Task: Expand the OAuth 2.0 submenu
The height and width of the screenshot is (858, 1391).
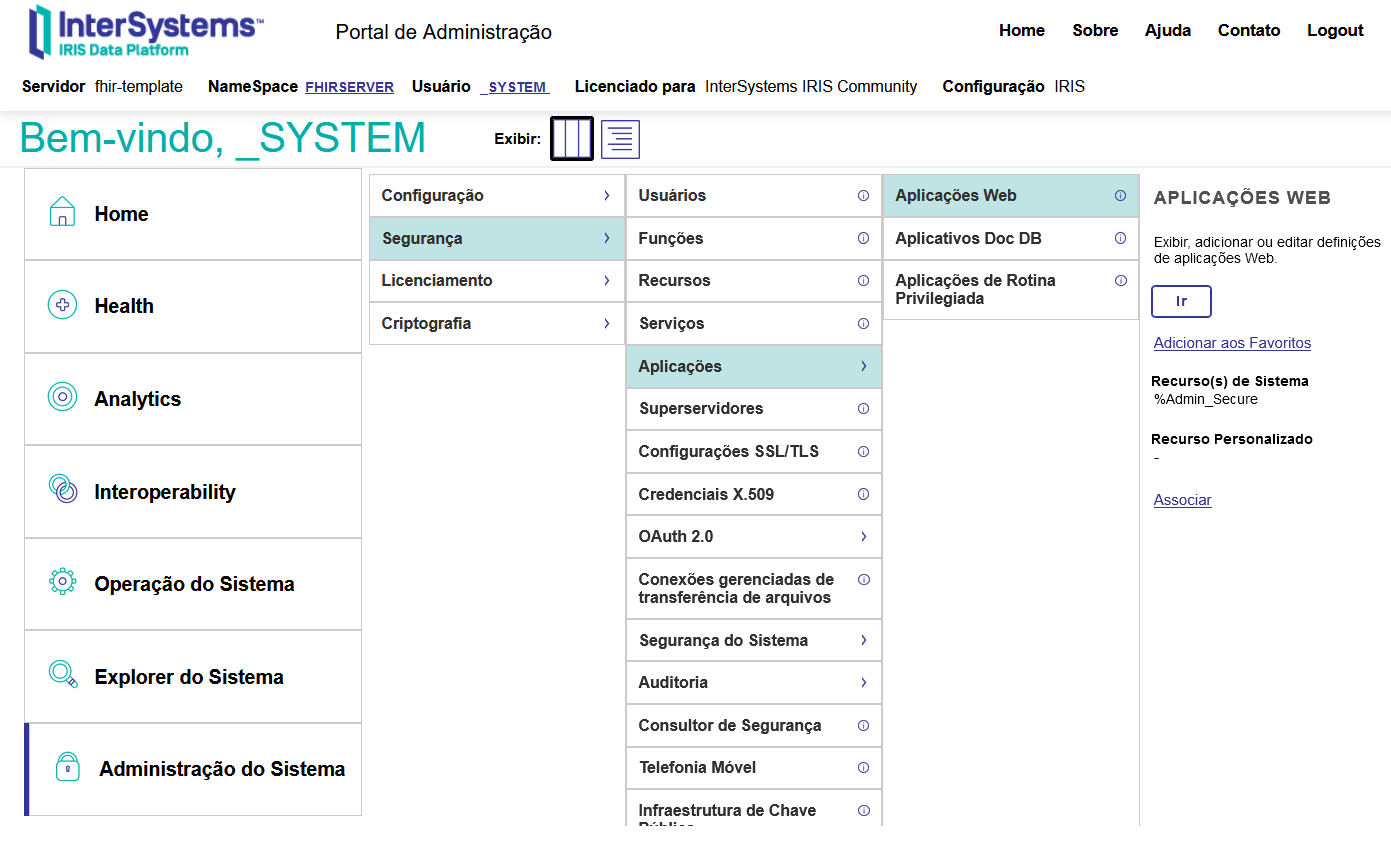Action: pos(863,537)
